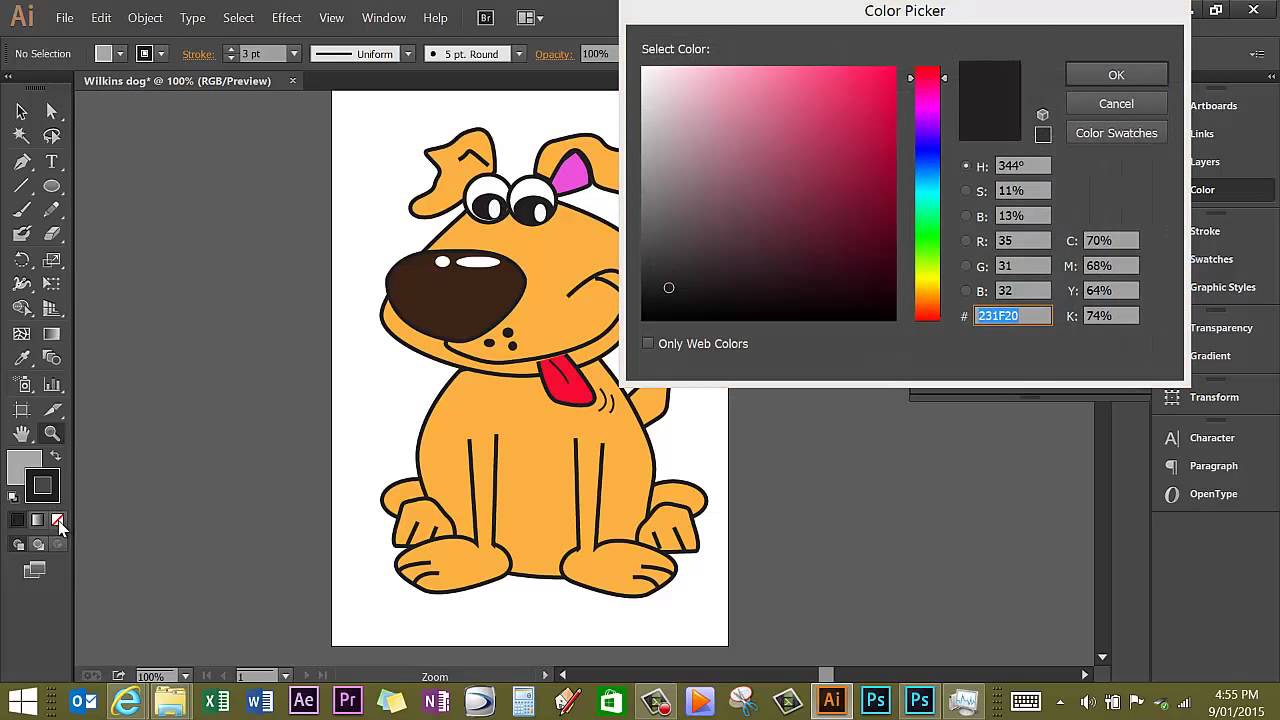Select the Artboard tool
The image size is (1280, 720).
[x=21, y=409]
